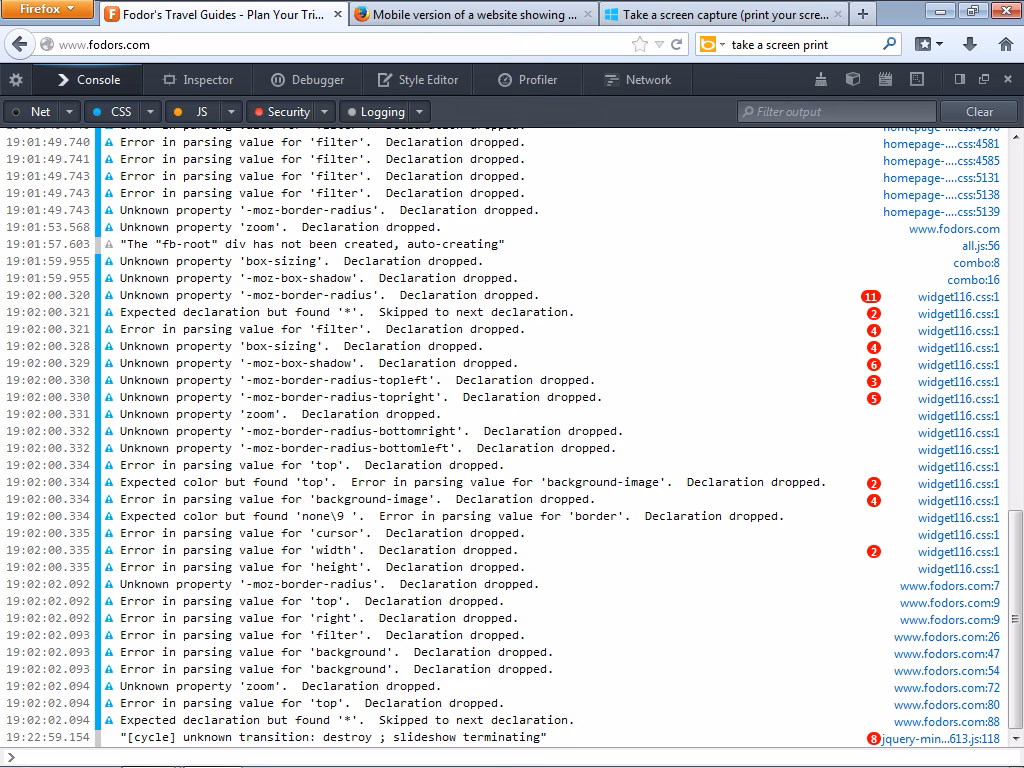Open the all.js:56 source link

(980, 246)
